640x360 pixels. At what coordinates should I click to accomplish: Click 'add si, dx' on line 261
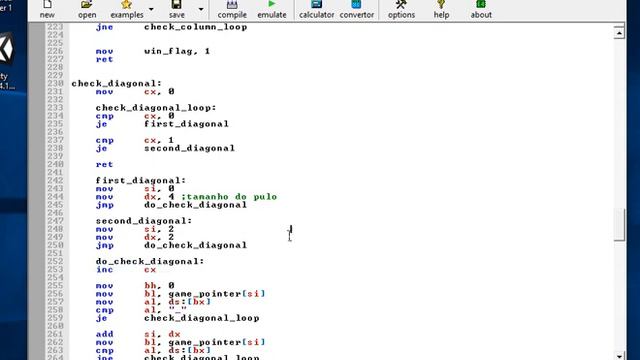coord(138,334)
